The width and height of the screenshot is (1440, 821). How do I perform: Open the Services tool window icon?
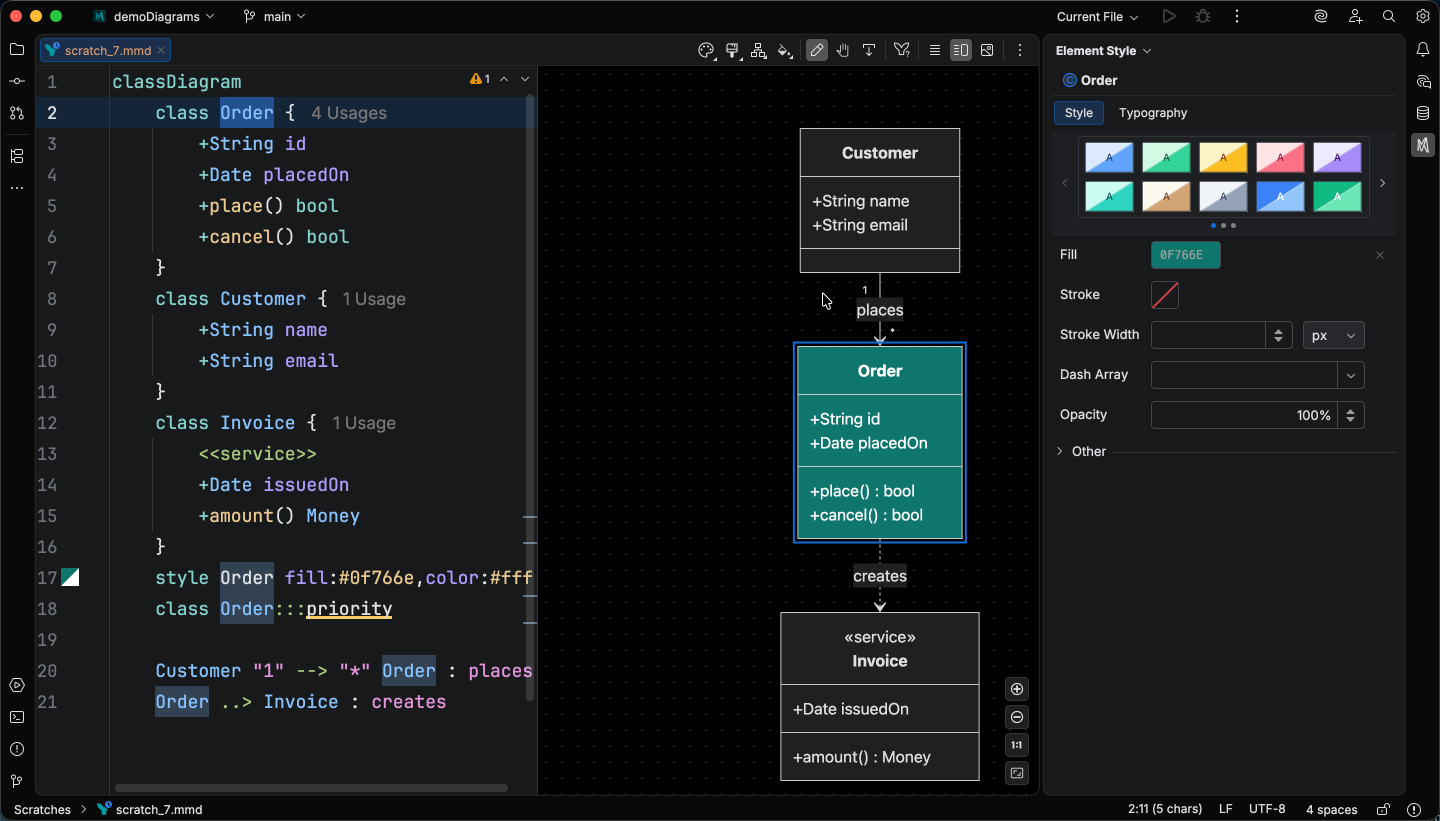tap(17, 685)
